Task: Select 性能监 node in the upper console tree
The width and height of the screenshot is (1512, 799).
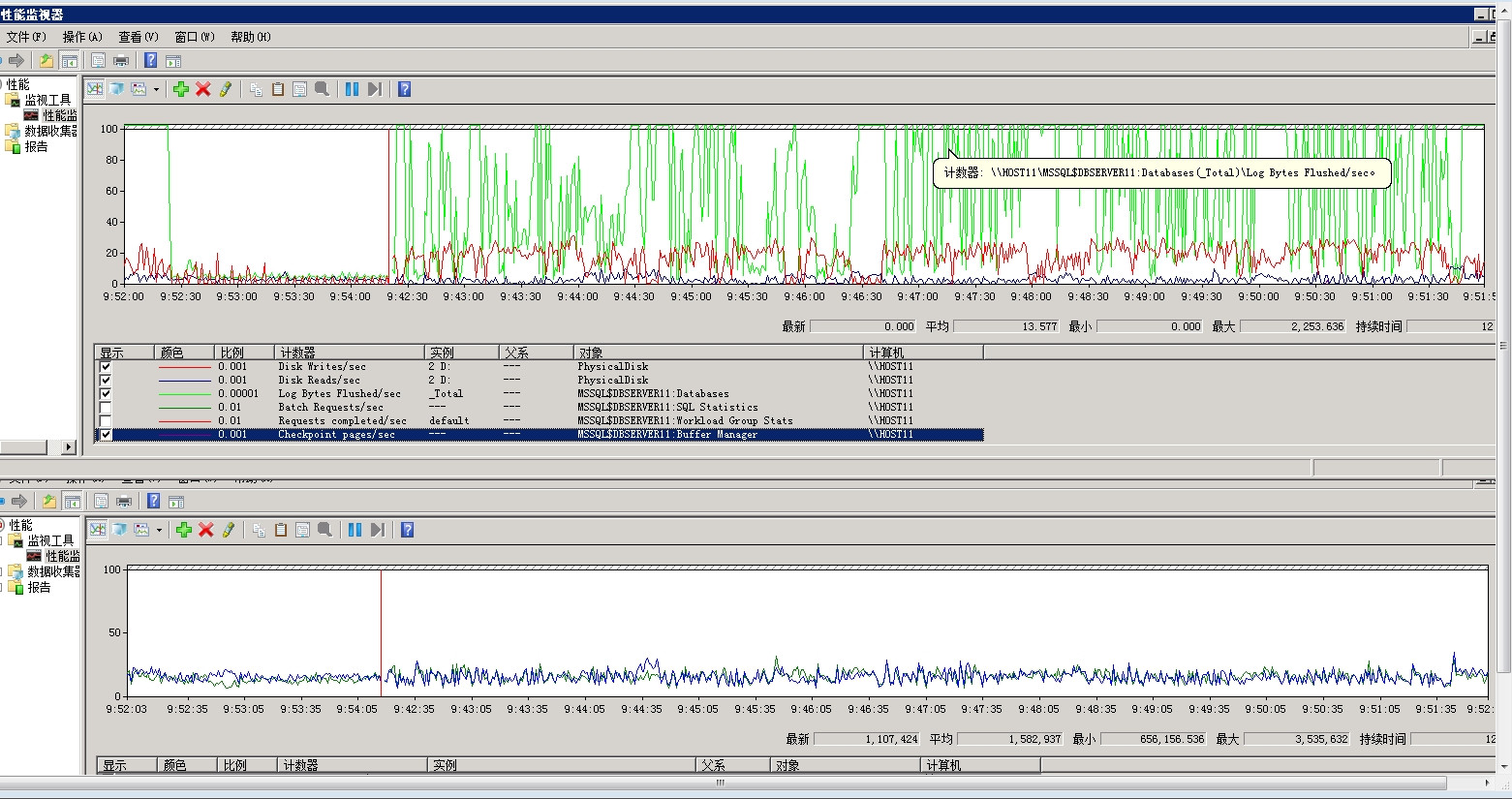Action: [x=60, y=115]
